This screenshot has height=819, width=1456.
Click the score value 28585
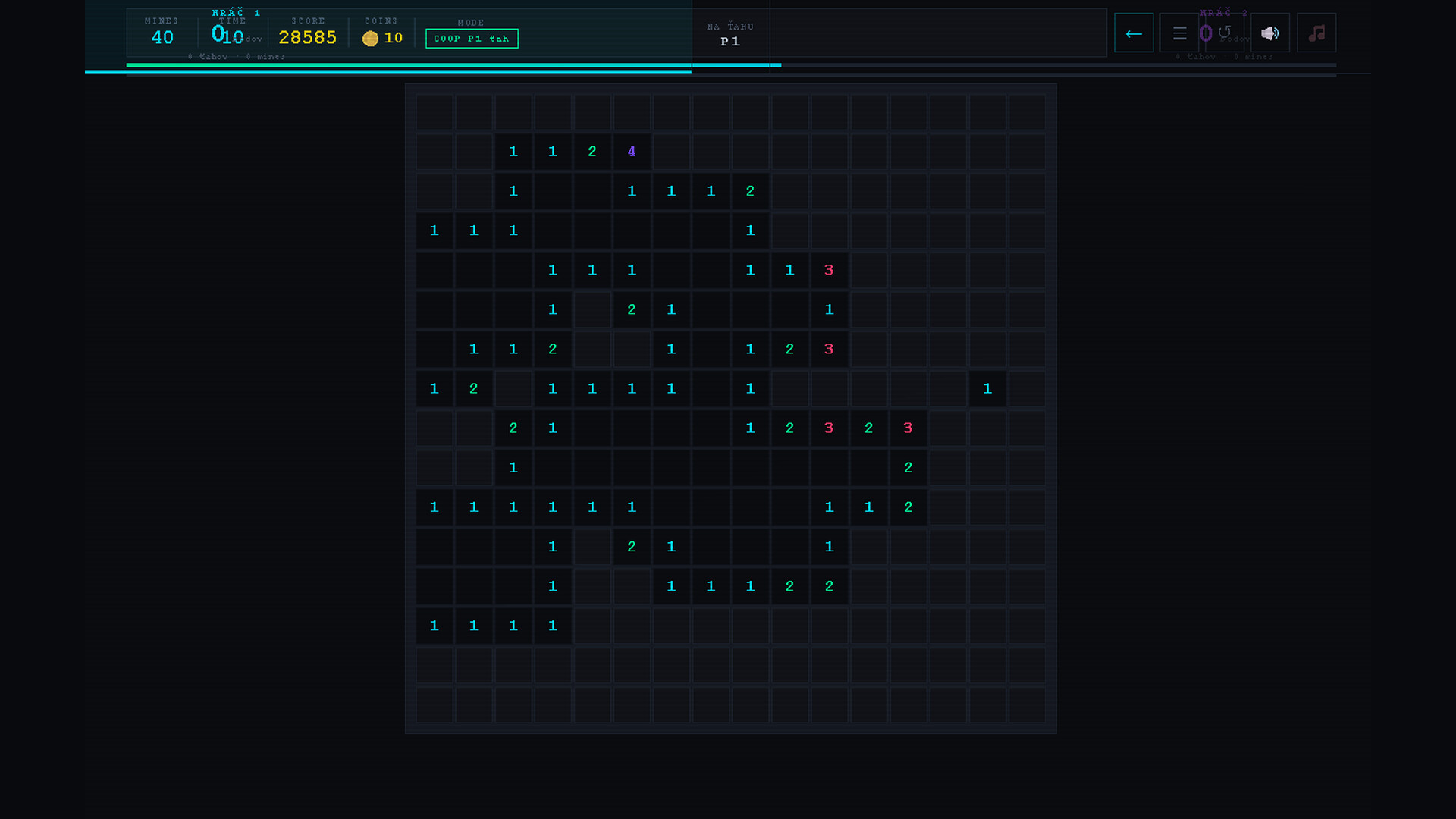coord(307,37)
